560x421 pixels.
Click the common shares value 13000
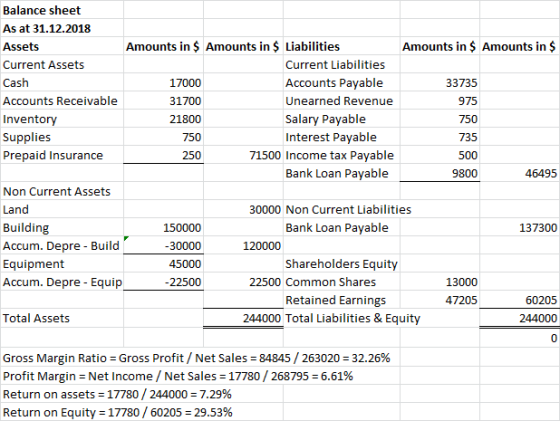coord(440,282)
